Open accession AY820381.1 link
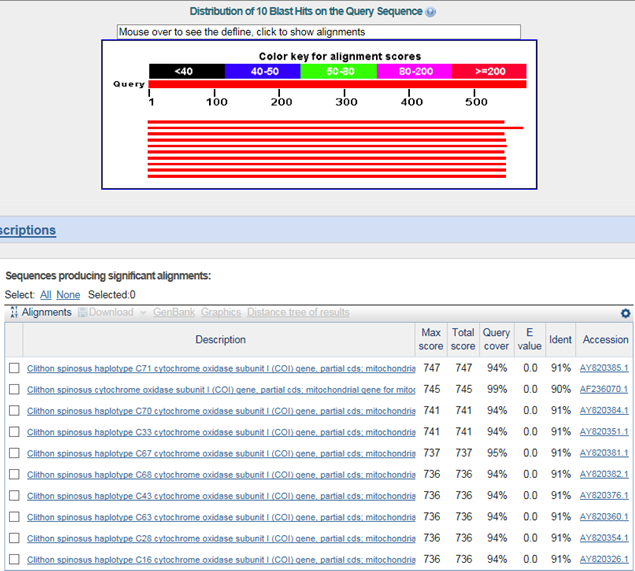This screenshot has height=571, width=635. coord(604,453)
